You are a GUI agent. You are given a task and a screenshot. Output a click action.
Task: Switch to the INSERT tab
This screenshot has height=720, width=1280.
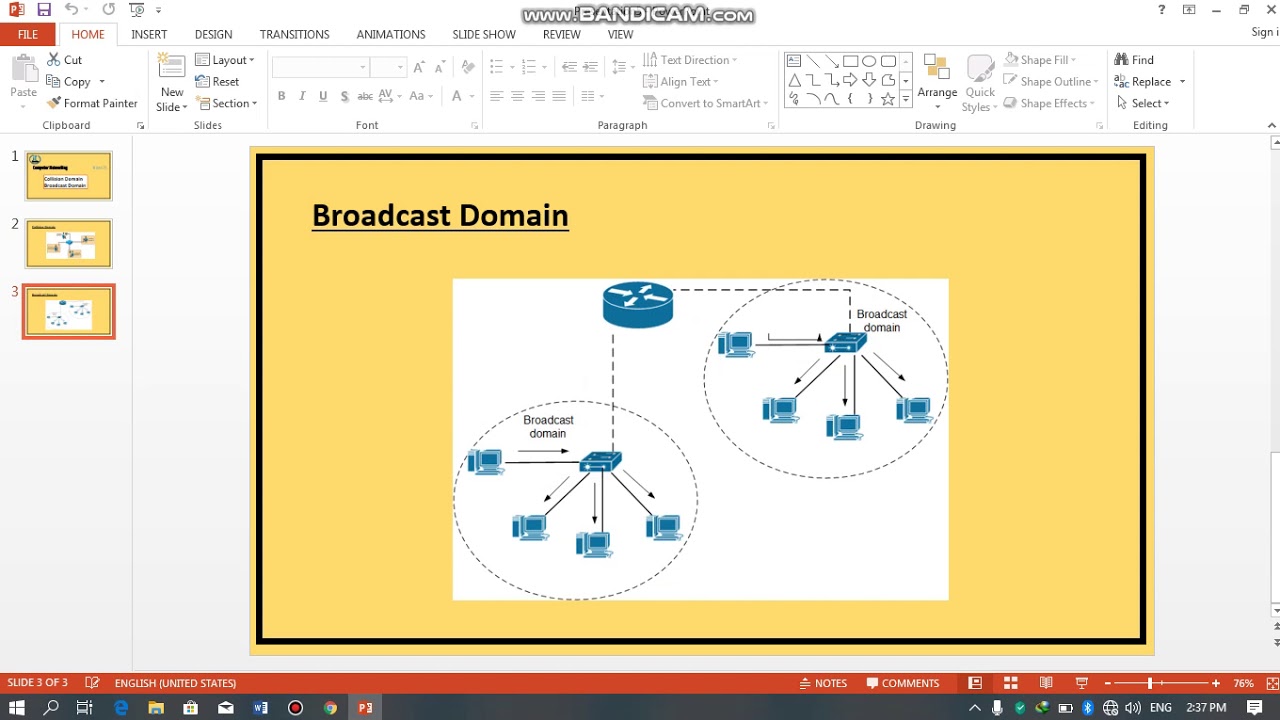tap(149, 34)
